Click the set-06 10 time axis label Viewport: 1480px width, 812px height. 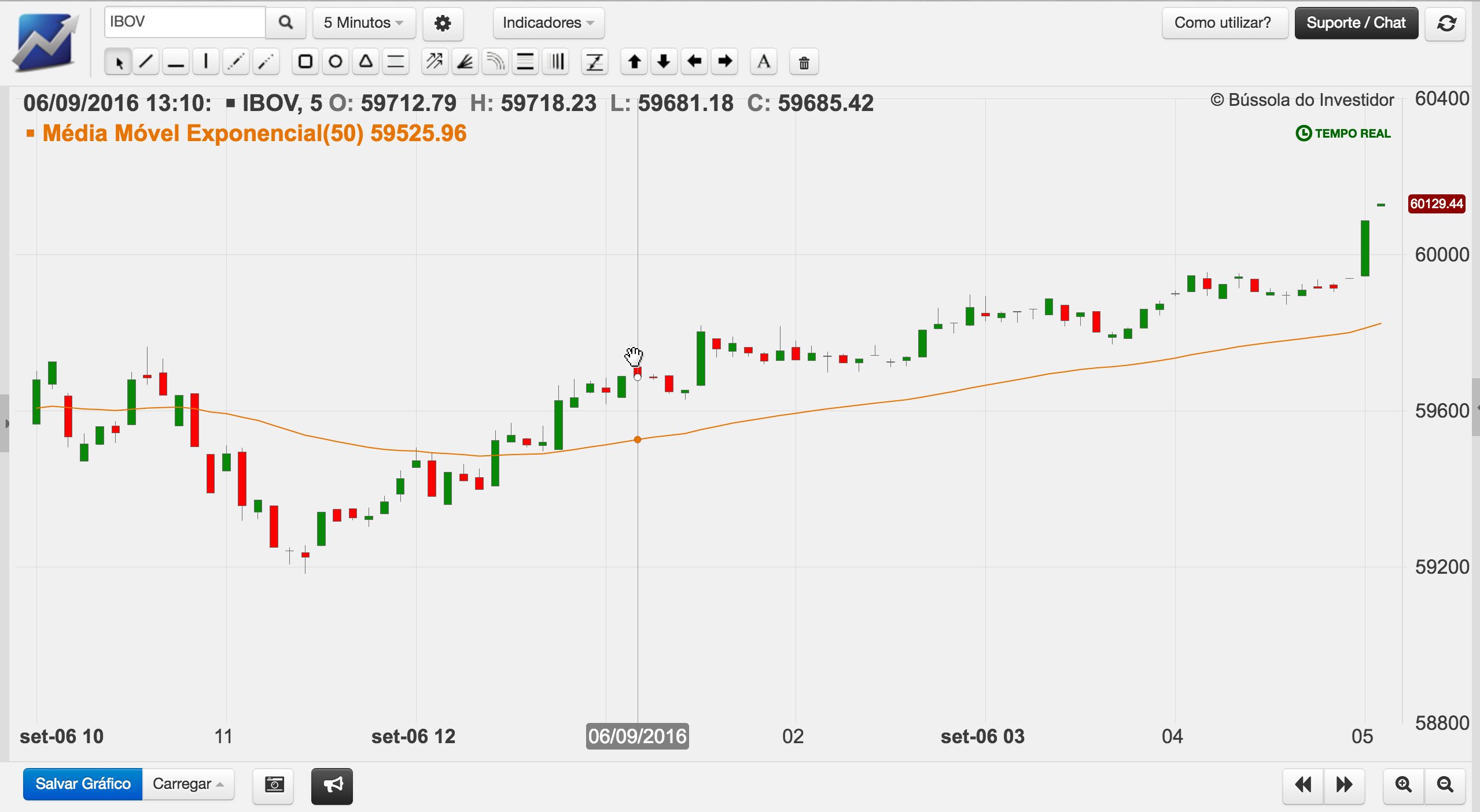61,736
